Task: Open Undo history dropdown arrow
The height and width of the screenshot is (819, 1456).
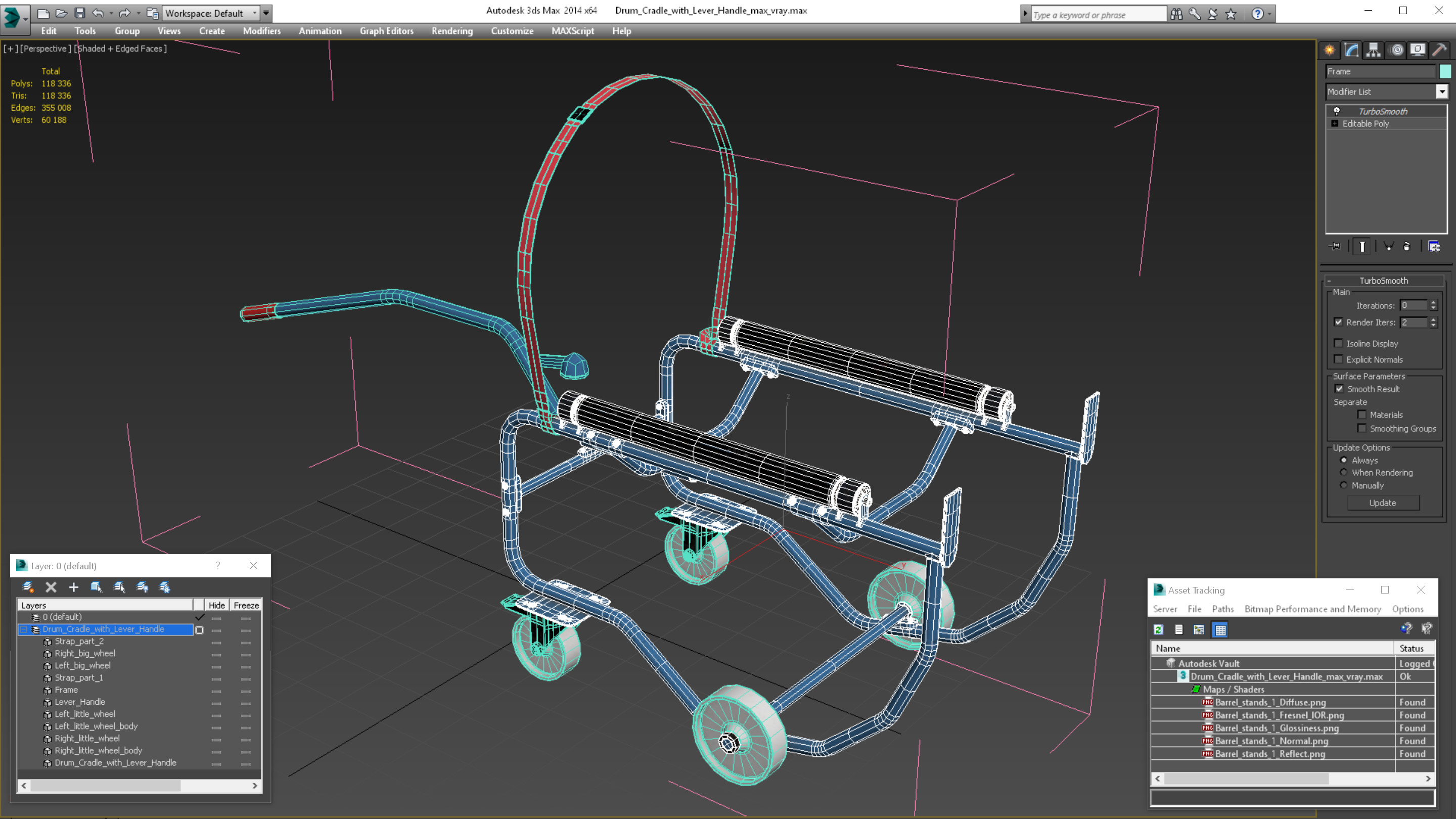Action: 111,13
